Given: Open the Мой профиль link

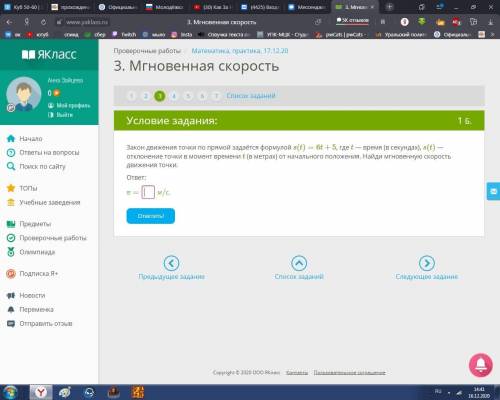Looking at the screenshot, I should [69, 105].
